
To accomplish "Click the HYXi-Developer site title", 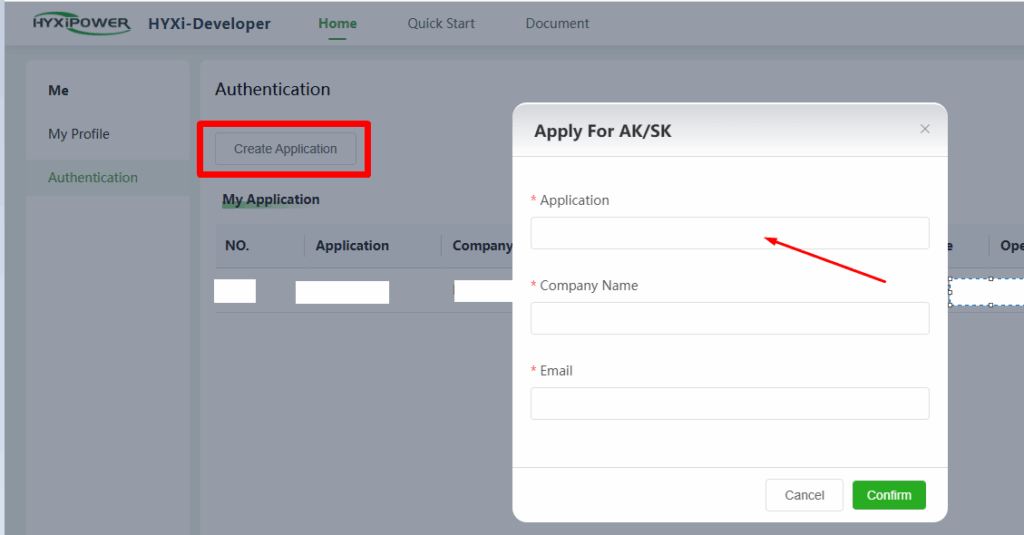I will pyautogui.click(x=209, y=23).
